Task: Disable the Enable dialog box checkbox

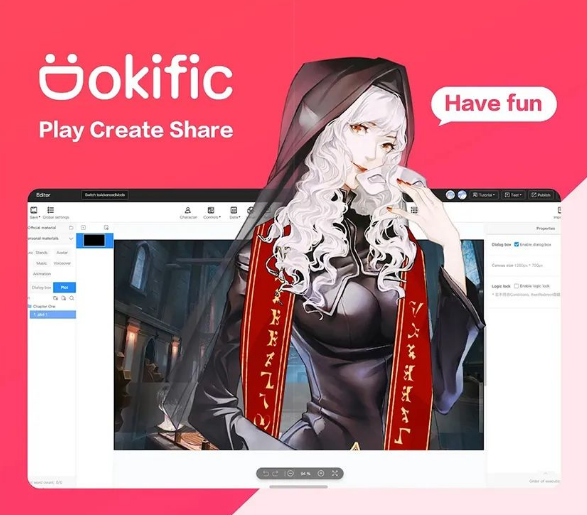Action: (x=517, y=244)
